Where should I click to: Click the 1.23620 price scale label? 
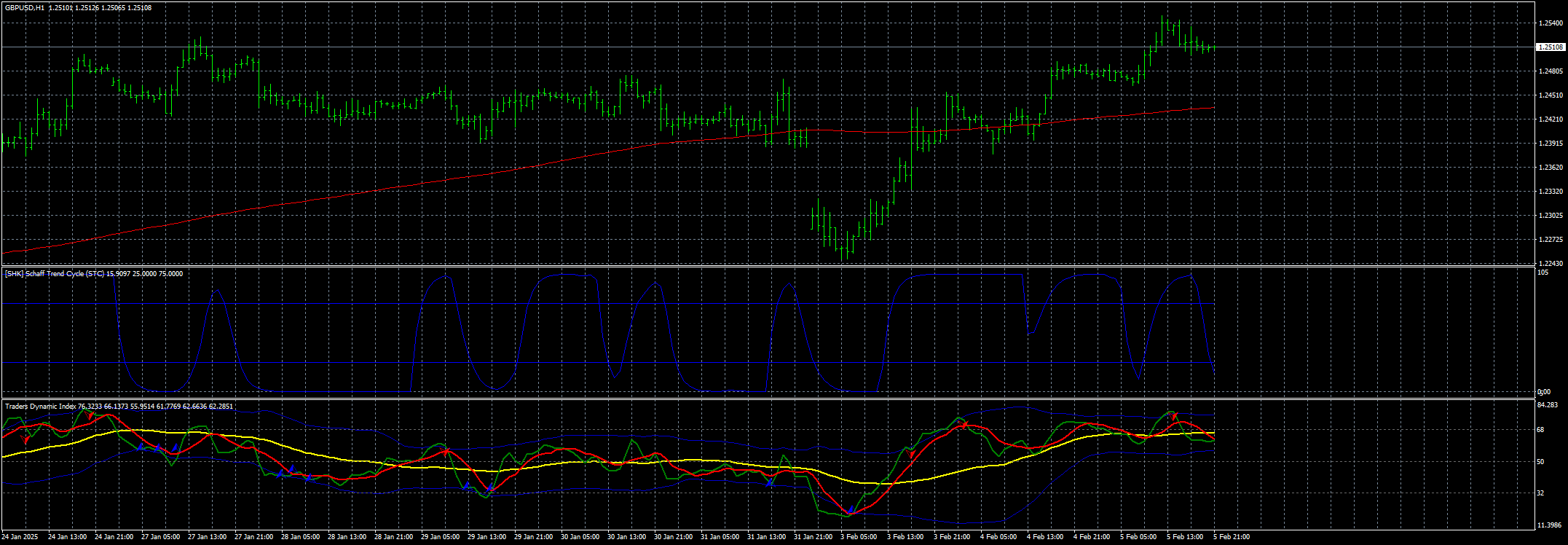pos(1551,168)
